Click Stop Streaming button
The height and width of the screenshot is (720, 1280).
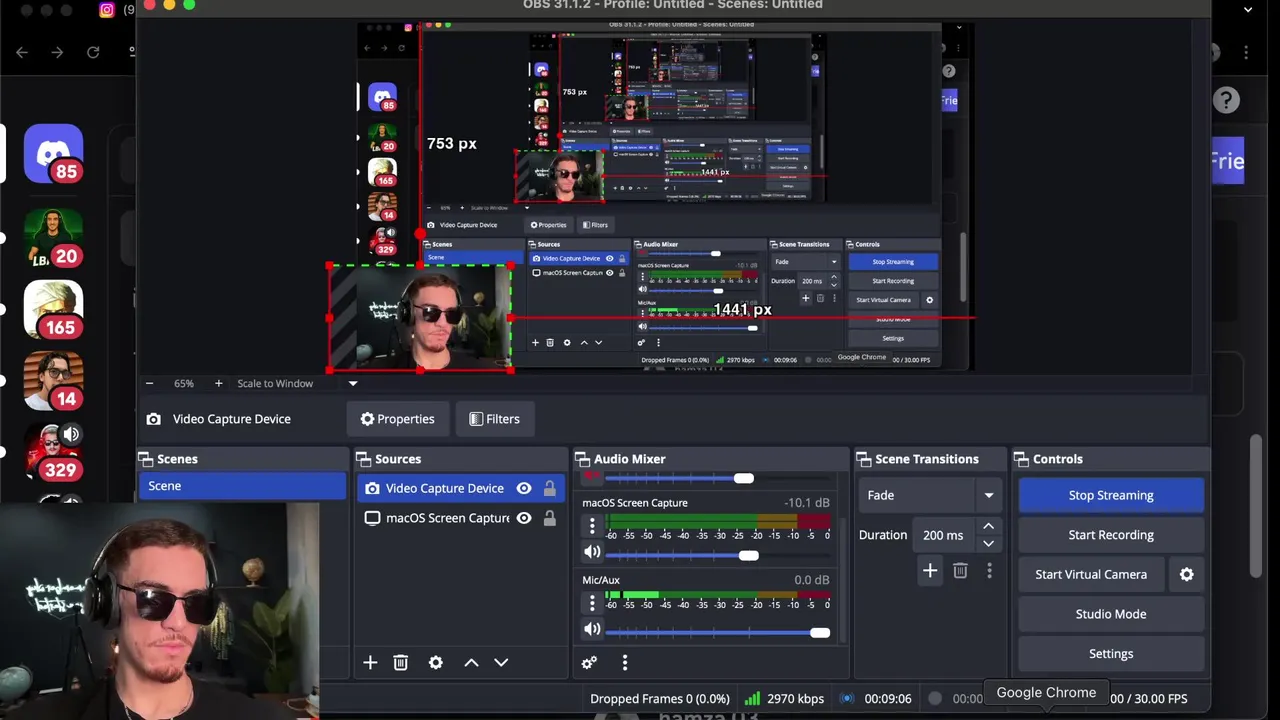point(1111,495)
